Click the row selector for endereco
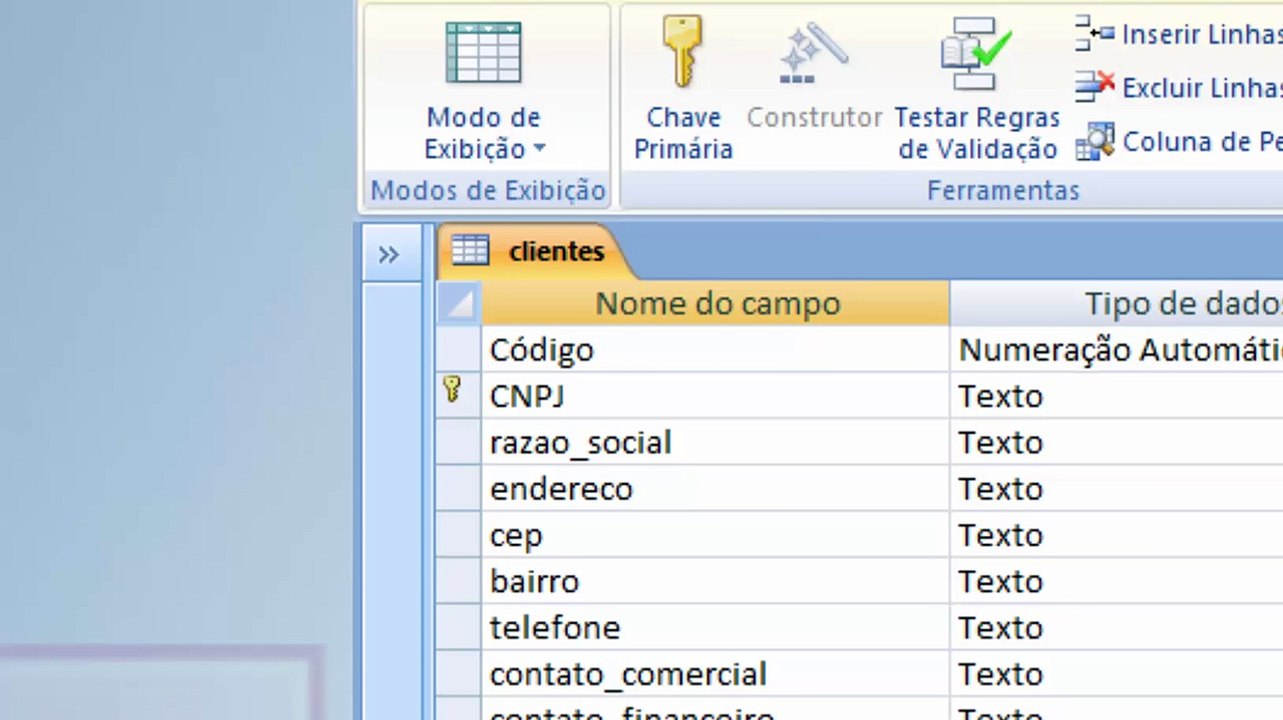The image size is (1283, 720). [459, 488]
